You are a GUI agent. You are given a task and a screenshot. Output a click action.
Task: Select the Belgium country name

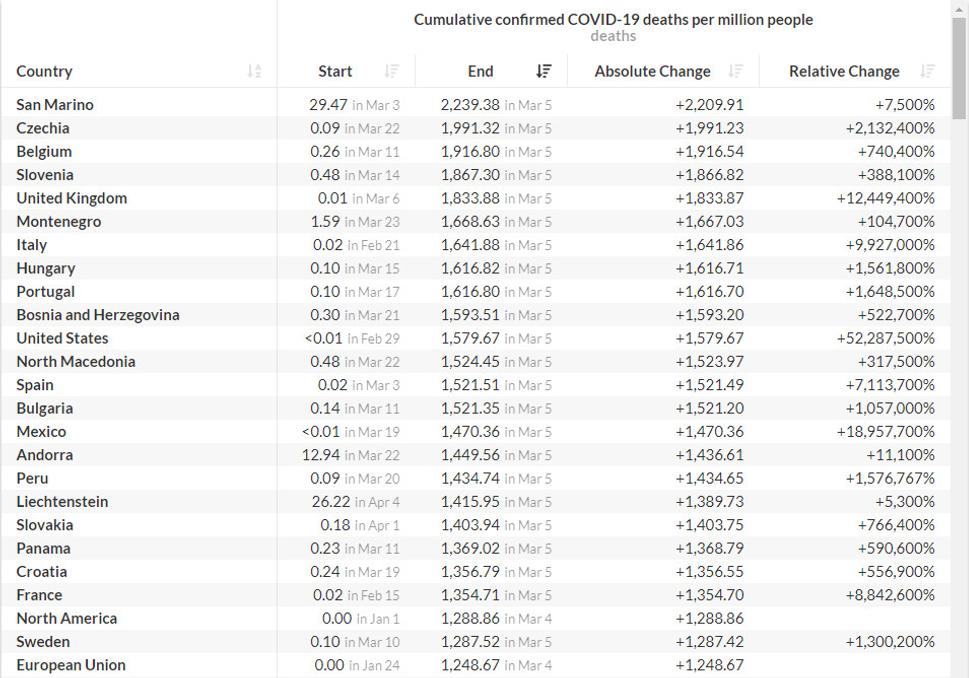[44, 151]
